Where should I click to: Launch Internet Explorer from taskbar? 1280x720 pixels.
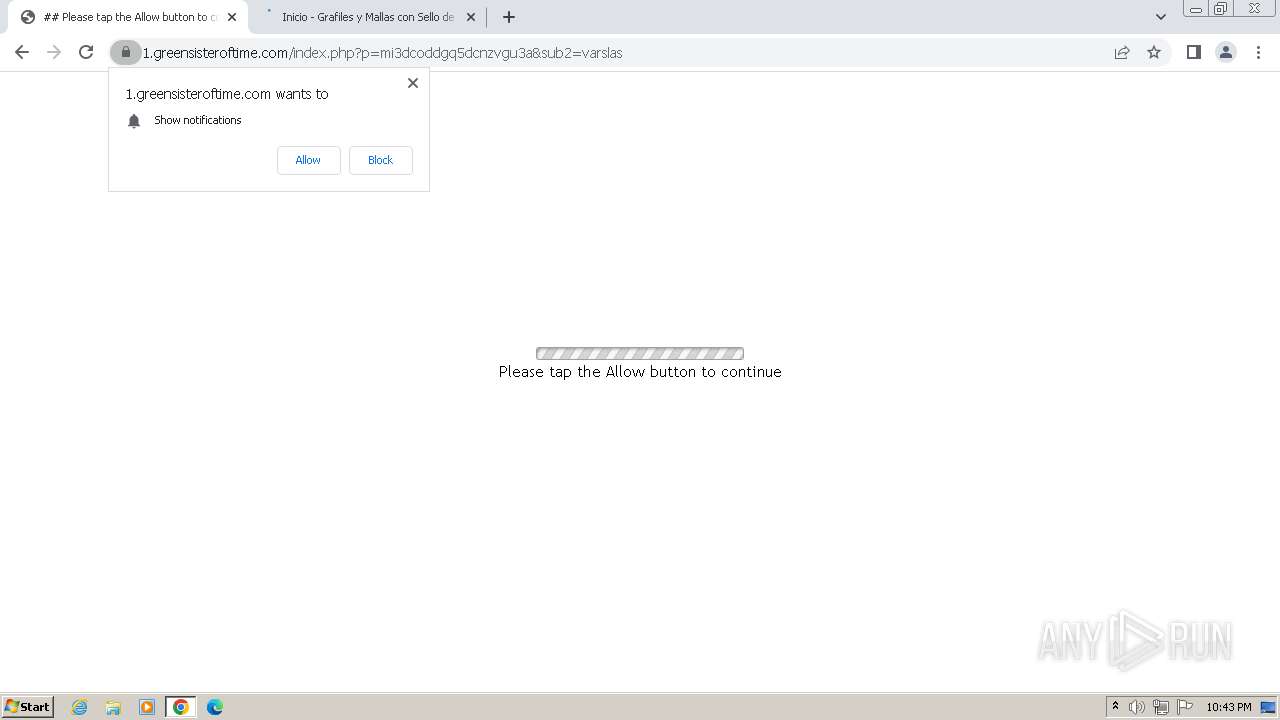(79, 707)
